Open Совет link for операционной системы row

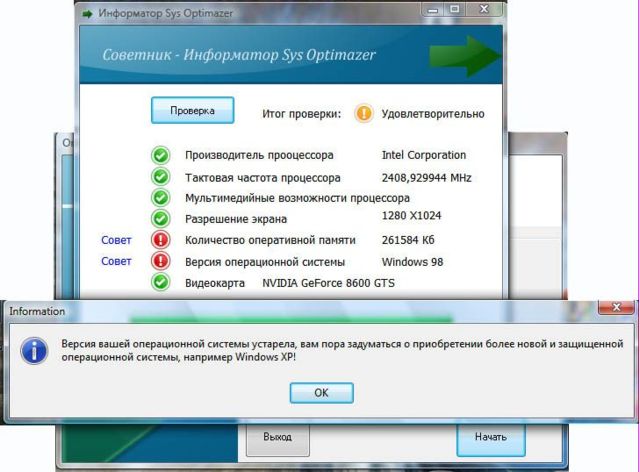click(x=116, y=261)
